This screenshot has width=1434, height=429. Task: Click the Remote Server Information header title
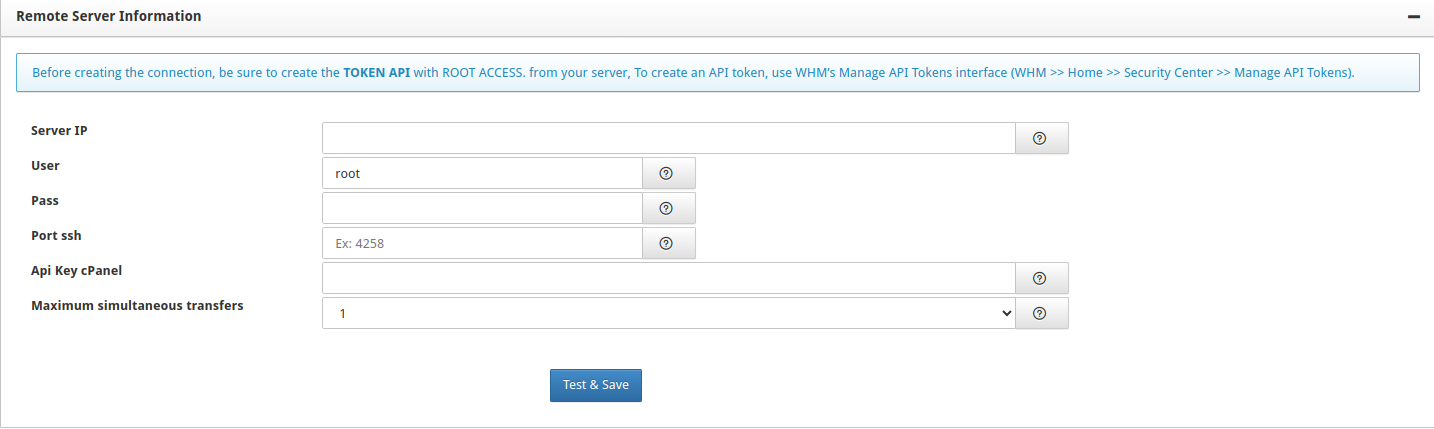click(109, 16)
